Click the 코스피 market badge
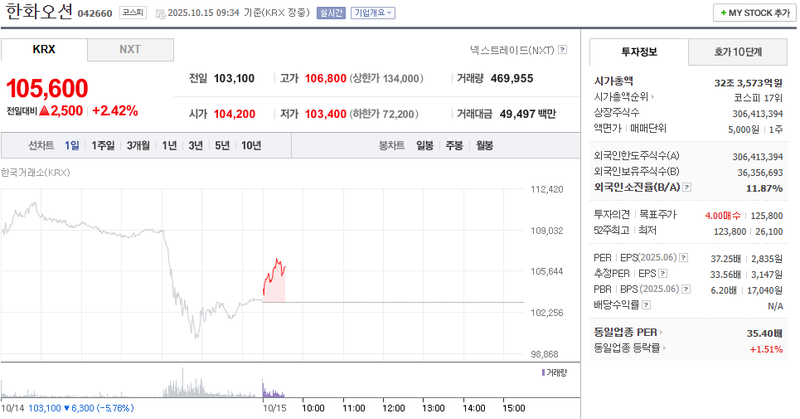800x419 pixels. click(130, 13)
